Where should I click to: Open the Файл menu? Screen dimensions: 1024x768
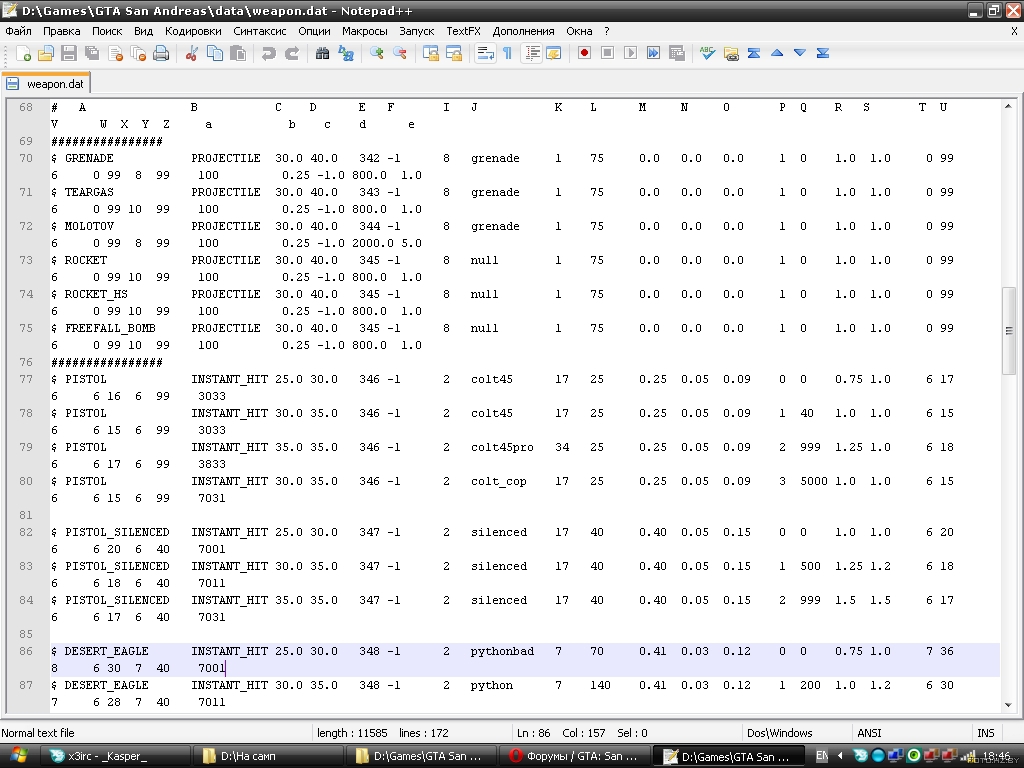[x=18, y=31]
